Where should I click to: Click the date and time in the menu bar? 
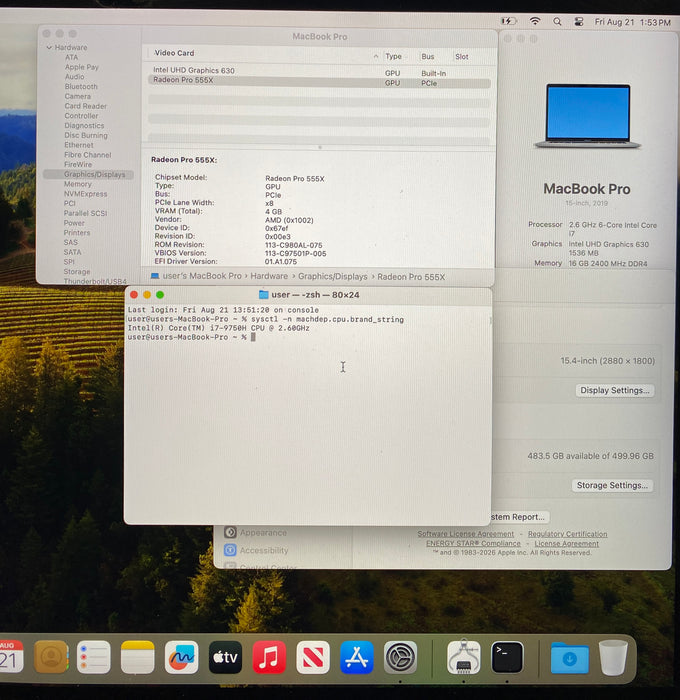click(x=632, y=22)
